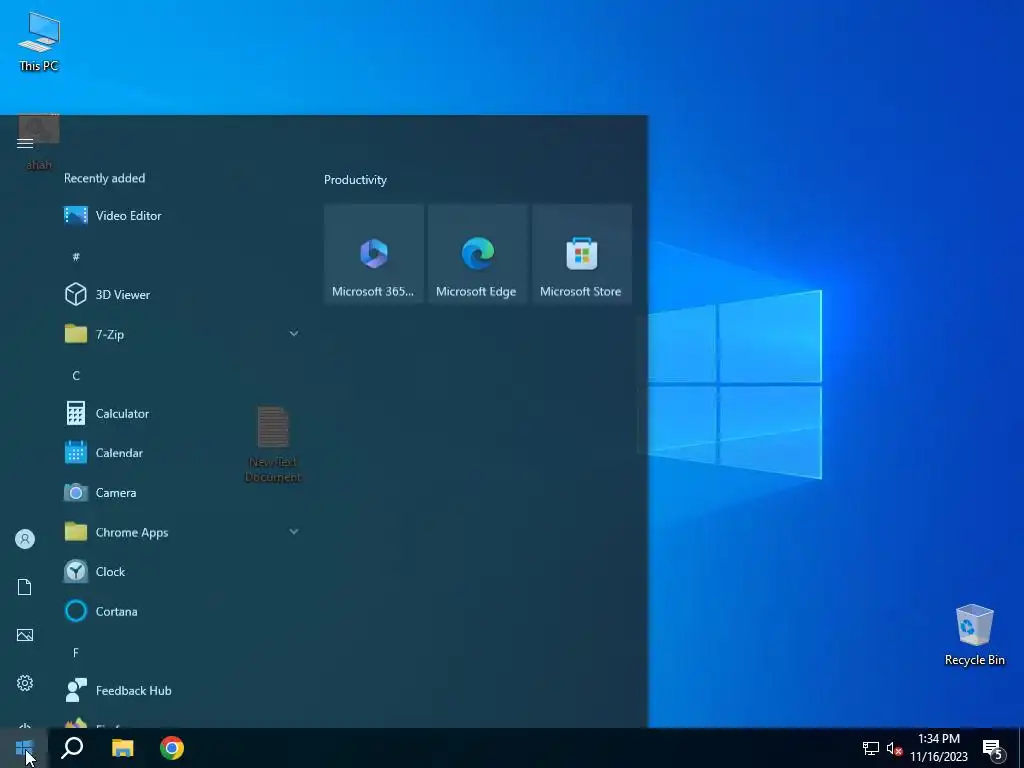Expand the 7-Zip folder chevron
Image resolution: width=1024 pixels, height=768 pixels.
coord(294,334)
